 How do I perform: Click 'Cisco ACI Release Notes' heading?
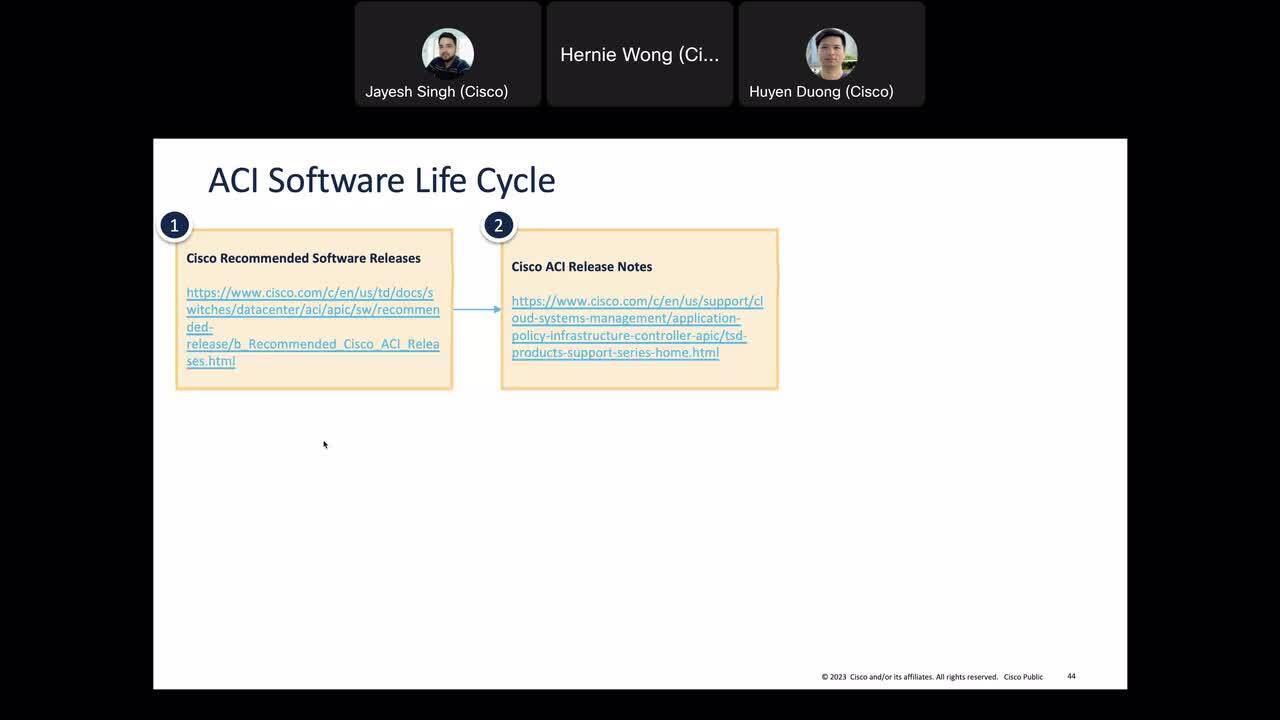[x=581, y=267]
